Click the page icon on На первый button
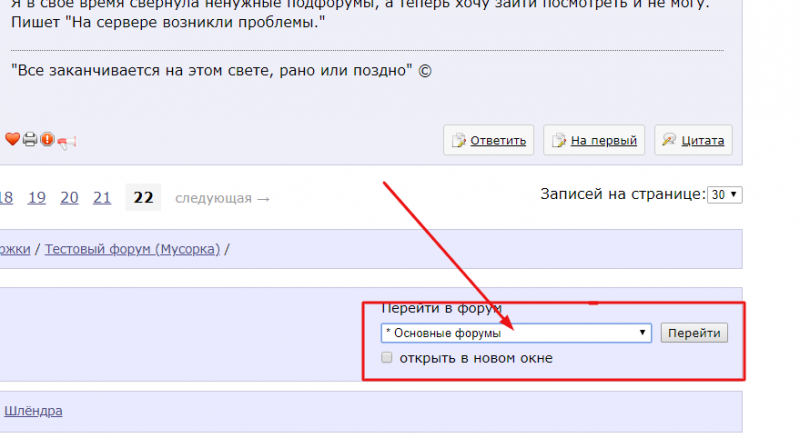This screenshot has height=438, width=800. 559,140
